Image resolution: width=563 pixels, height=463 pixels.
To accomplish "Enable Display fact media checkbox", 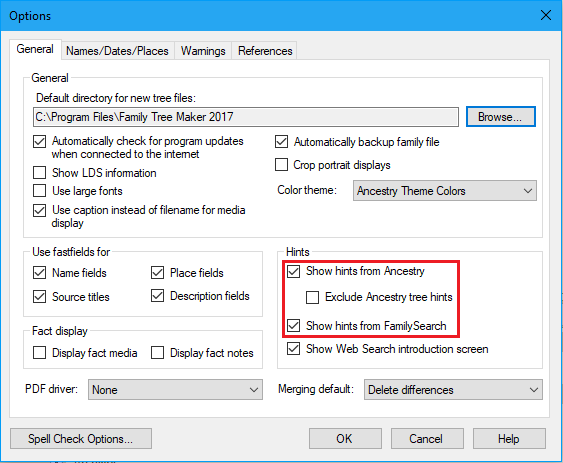I will coord(39,353).
